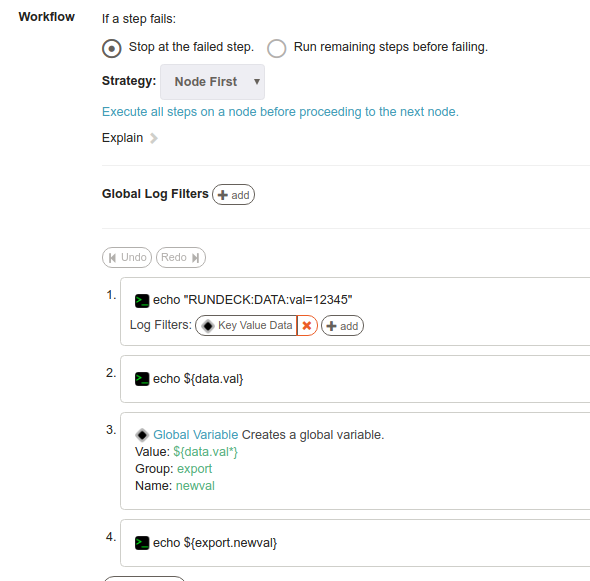Click the terminal icon on echo ${export.newval} step

pyautogui.click(x=142, y=543)
